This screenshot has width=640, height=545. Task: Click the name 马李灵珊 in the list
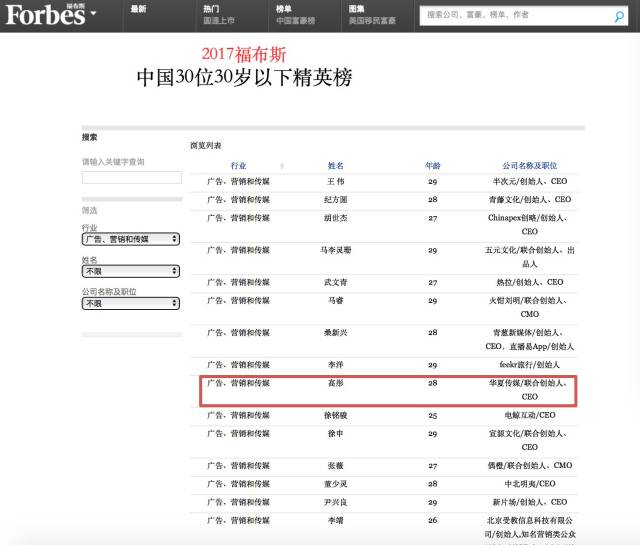[x=335, y=250]
